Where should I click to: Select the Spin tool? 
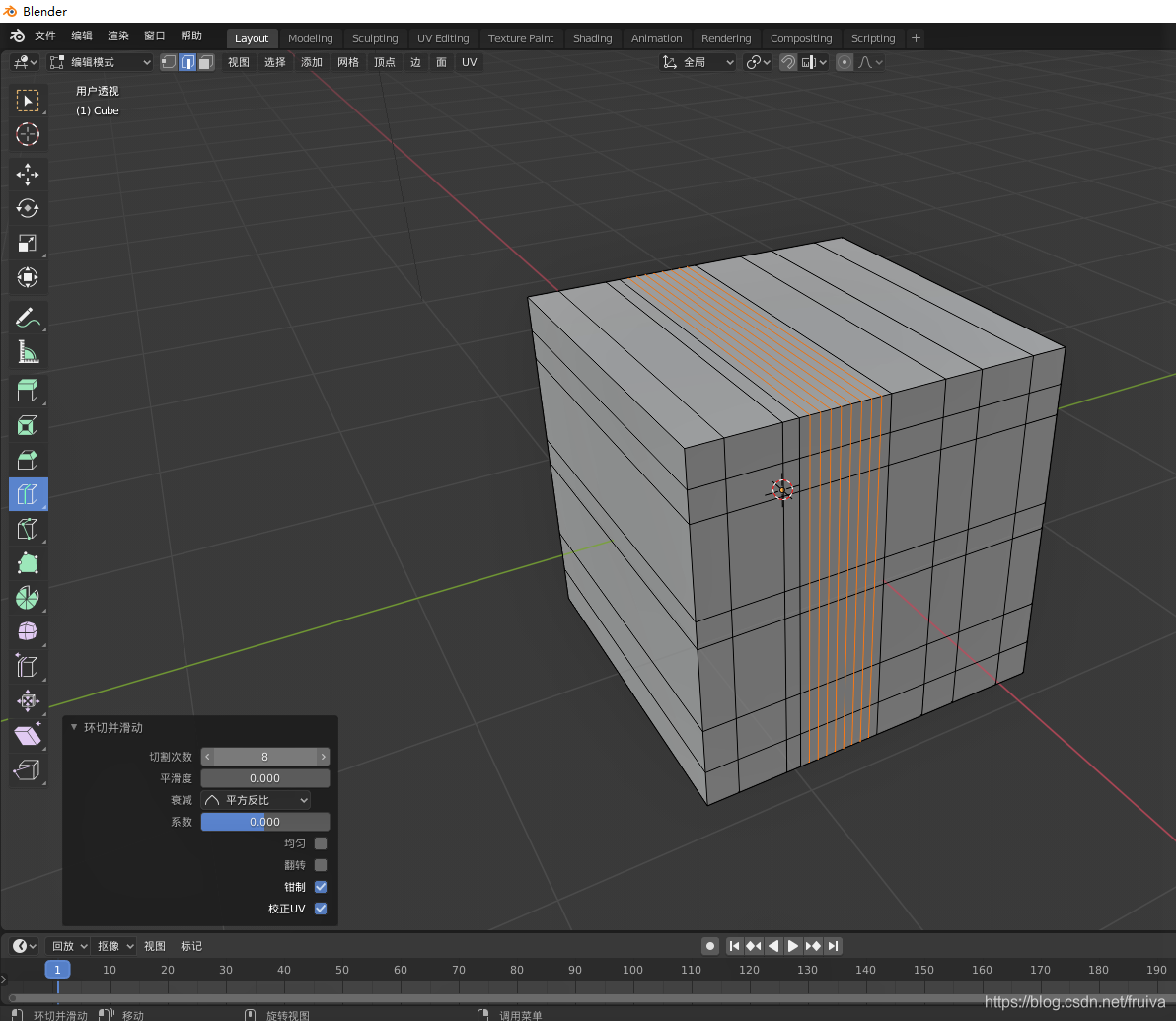click(28, 598)
